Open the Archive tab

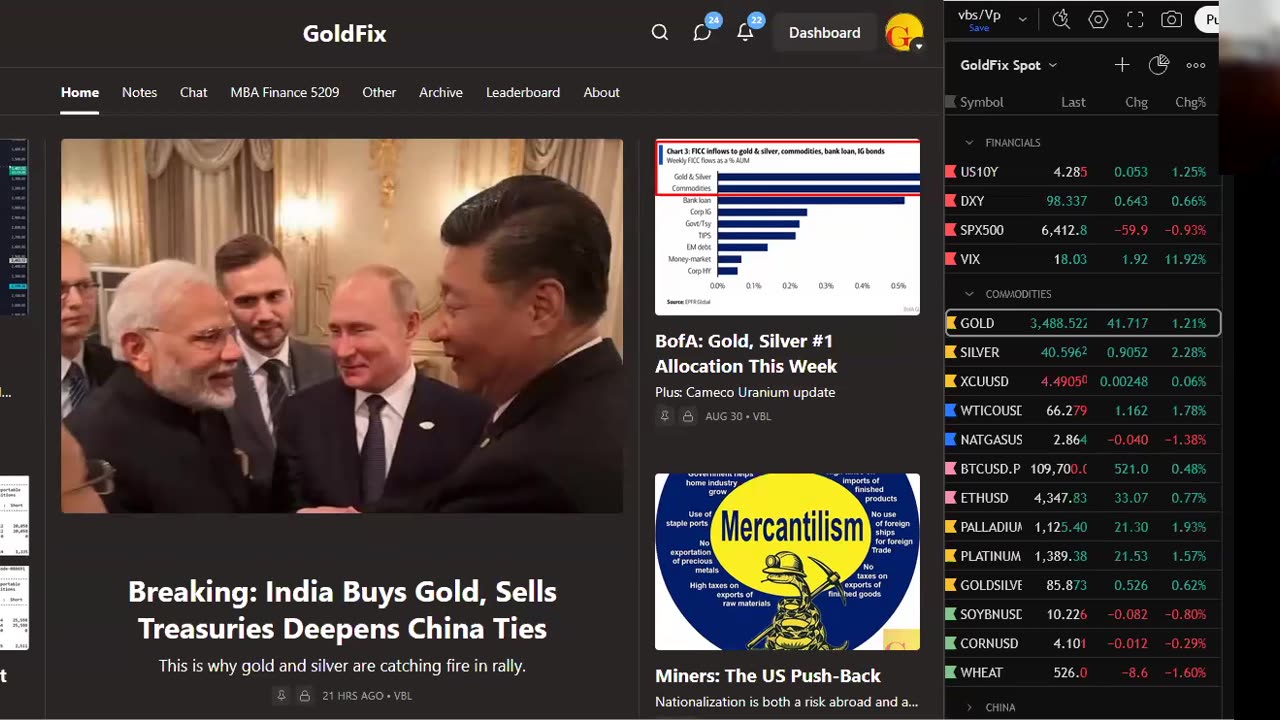point(441,92)
